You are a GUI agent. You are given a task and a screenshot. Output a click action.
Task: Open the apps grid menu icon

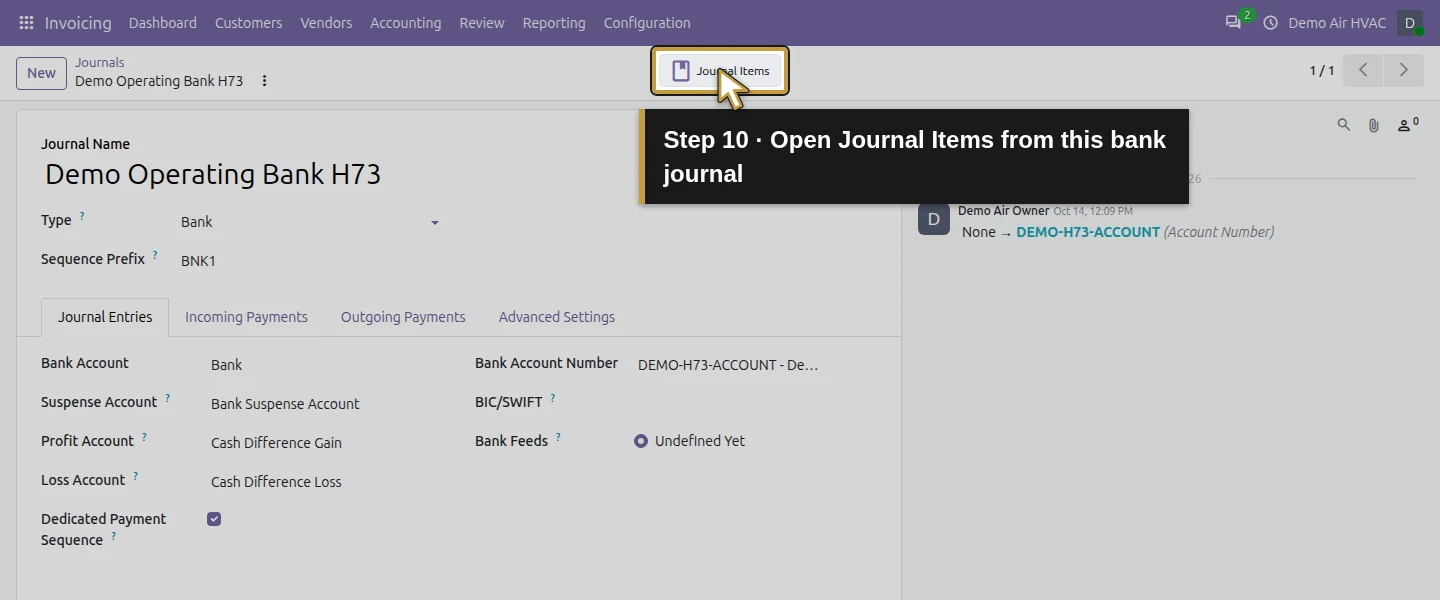pos(26,22)
